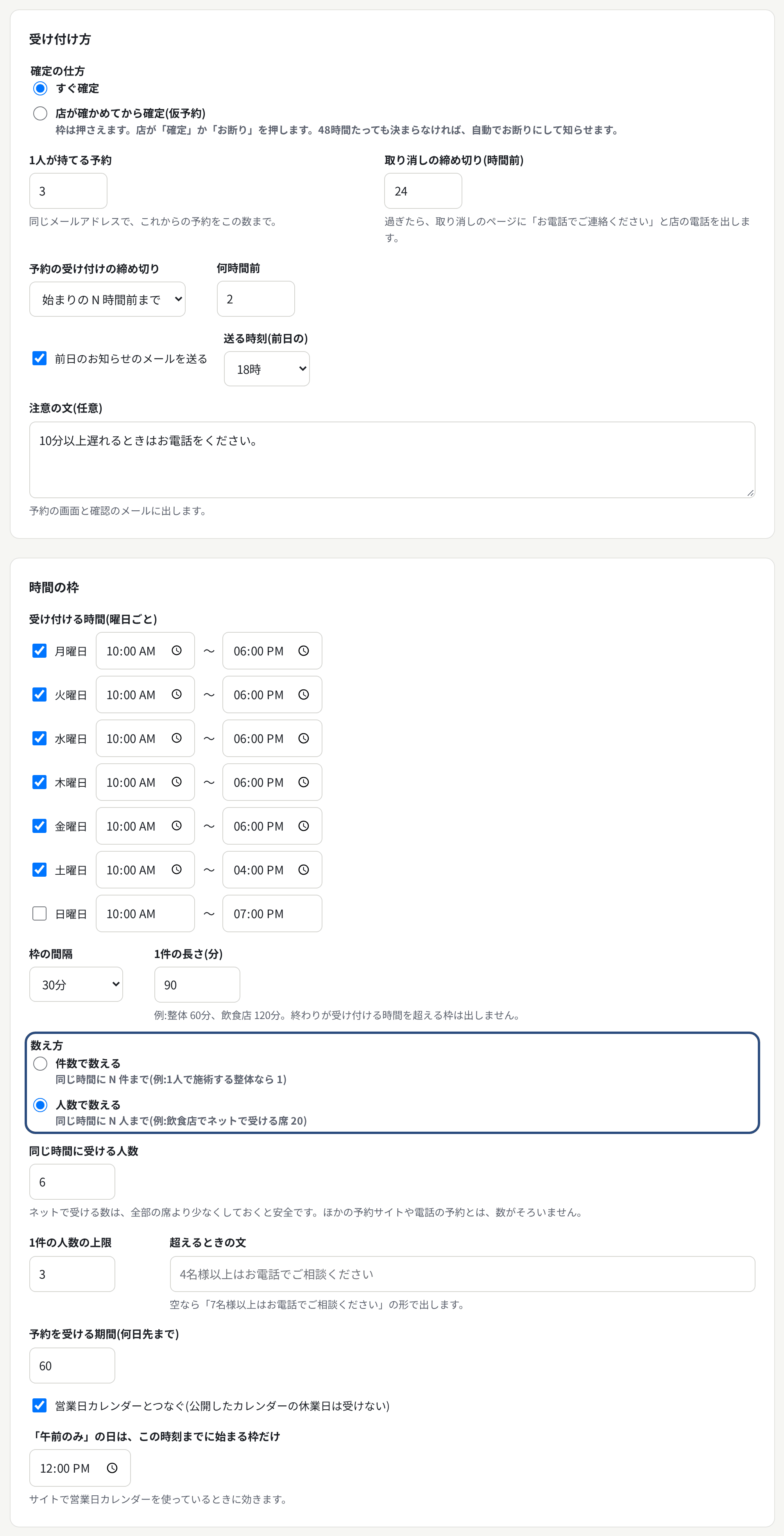Viewport: 784px width, 1536px height.
Task: Click the 数え方 group label
Action: coord(47,1045)
